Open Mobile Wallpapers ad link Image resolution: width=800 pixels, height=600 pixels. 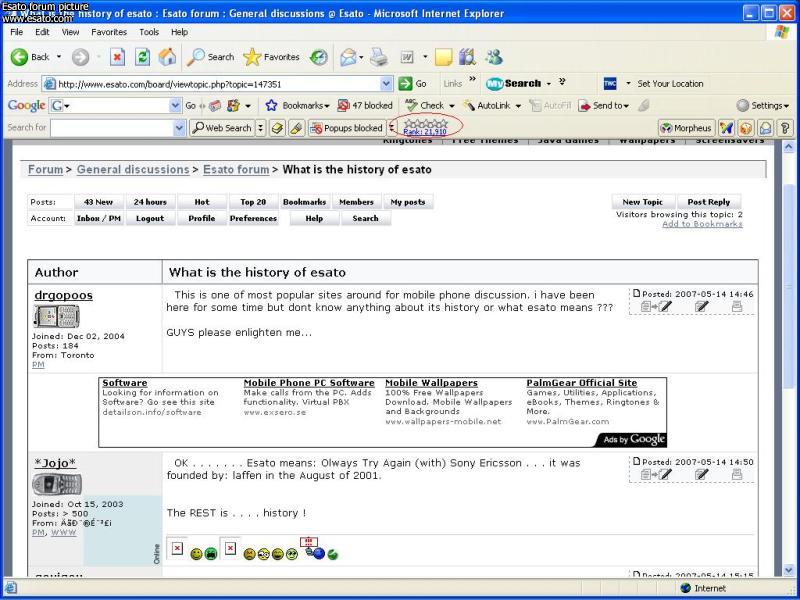click(431, 383)
